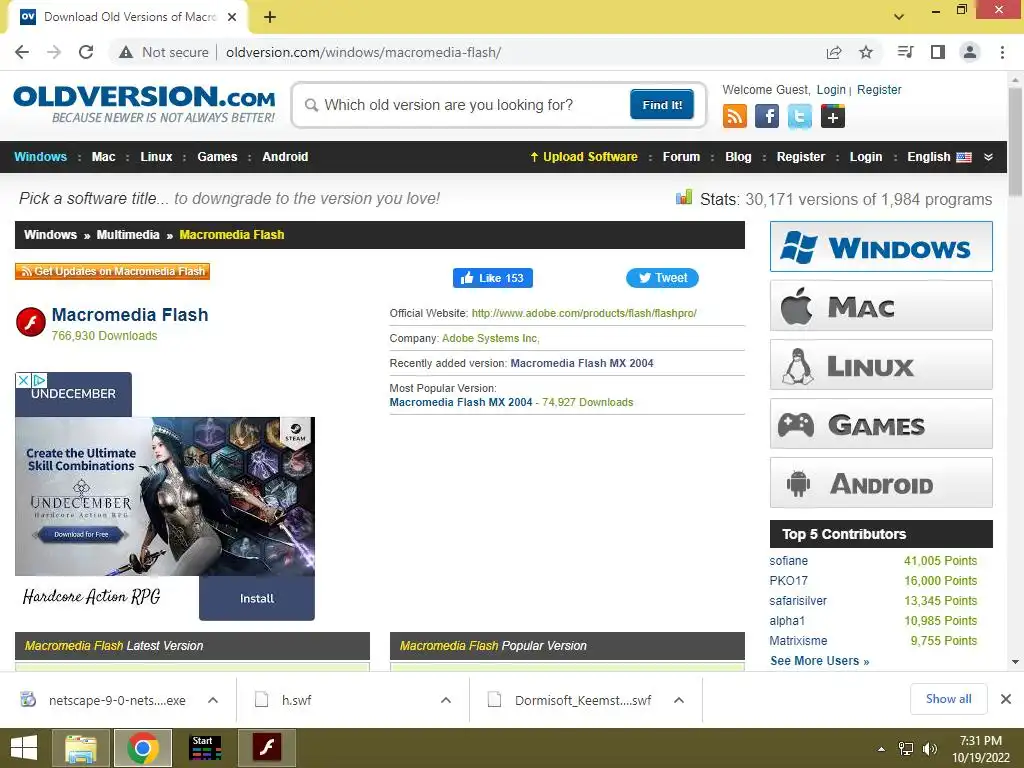Click Chrome icon in taskbar
The image size is (1024, 768).
tap(143, 748)
